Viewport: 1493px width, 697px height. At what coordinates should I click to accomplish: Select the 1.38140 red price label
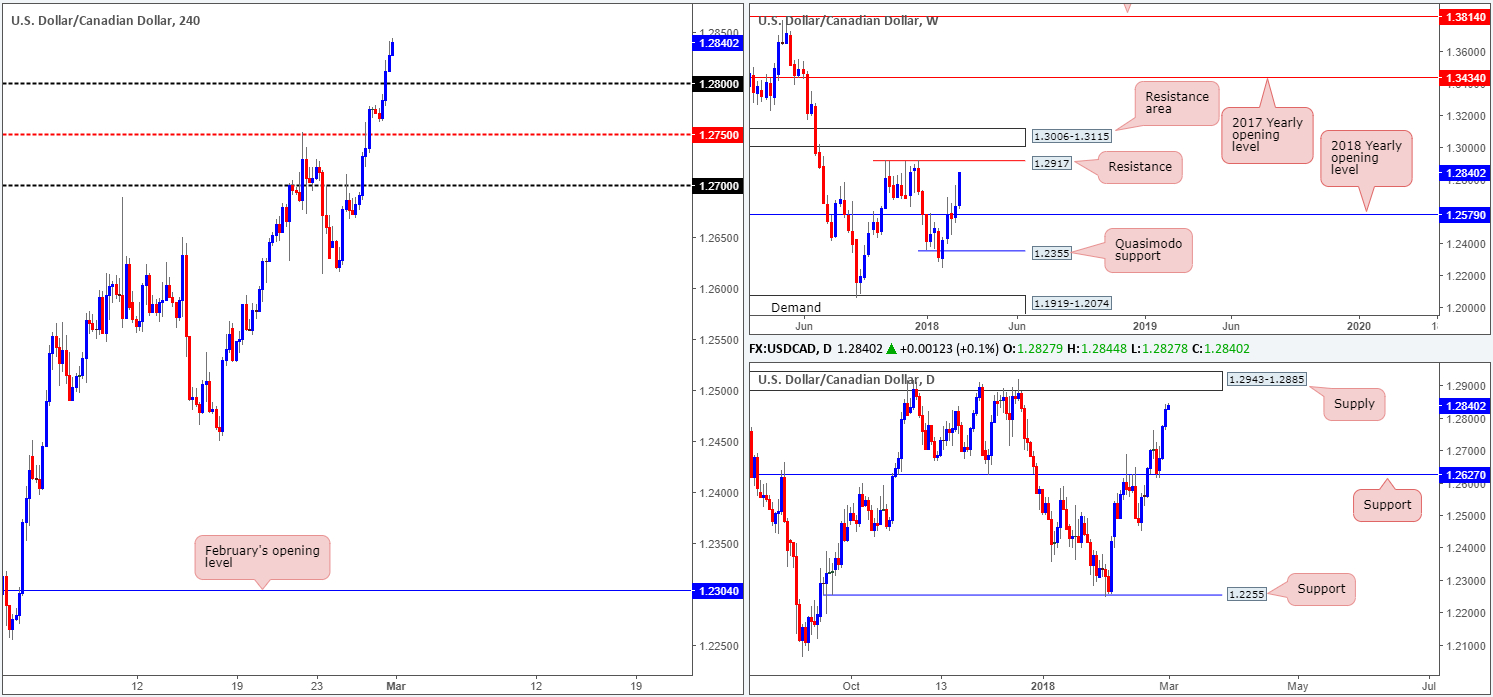[1464, 17]
